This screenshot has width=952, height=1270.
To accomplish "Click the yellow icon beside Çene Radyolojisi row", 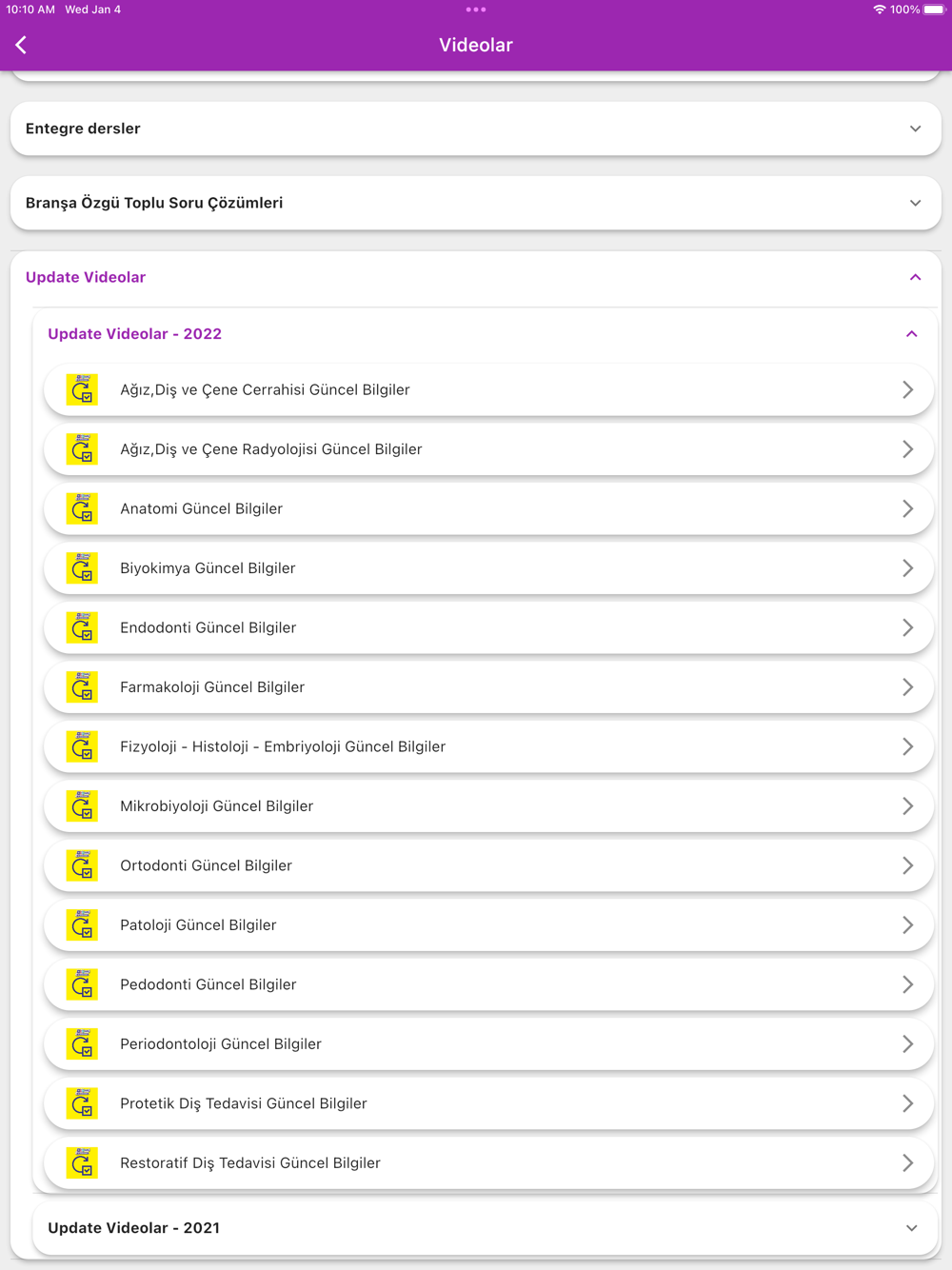I will tap(82, 449).
